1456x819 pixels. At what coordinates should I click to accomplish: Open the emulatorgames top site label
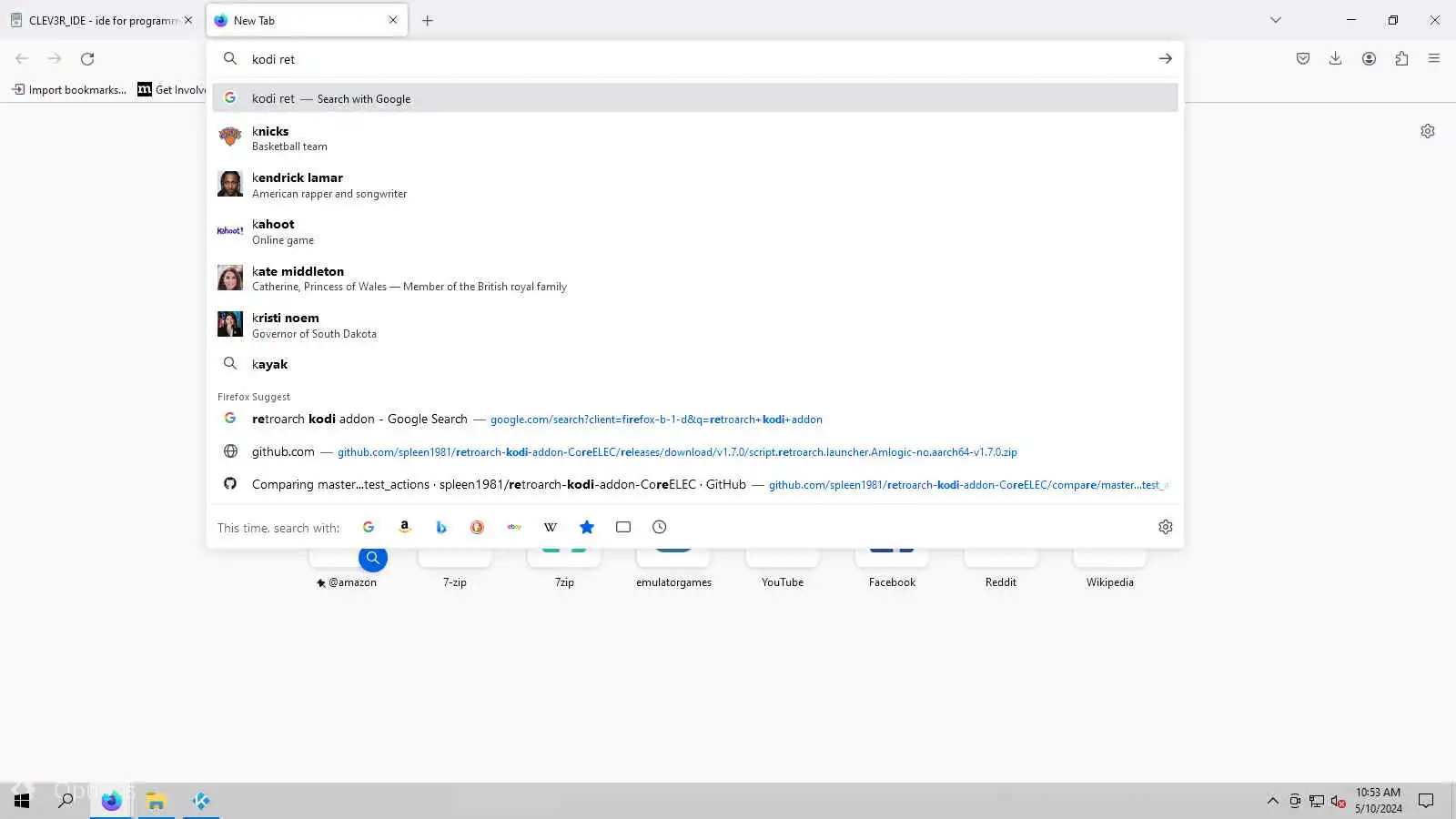[674, 582]
